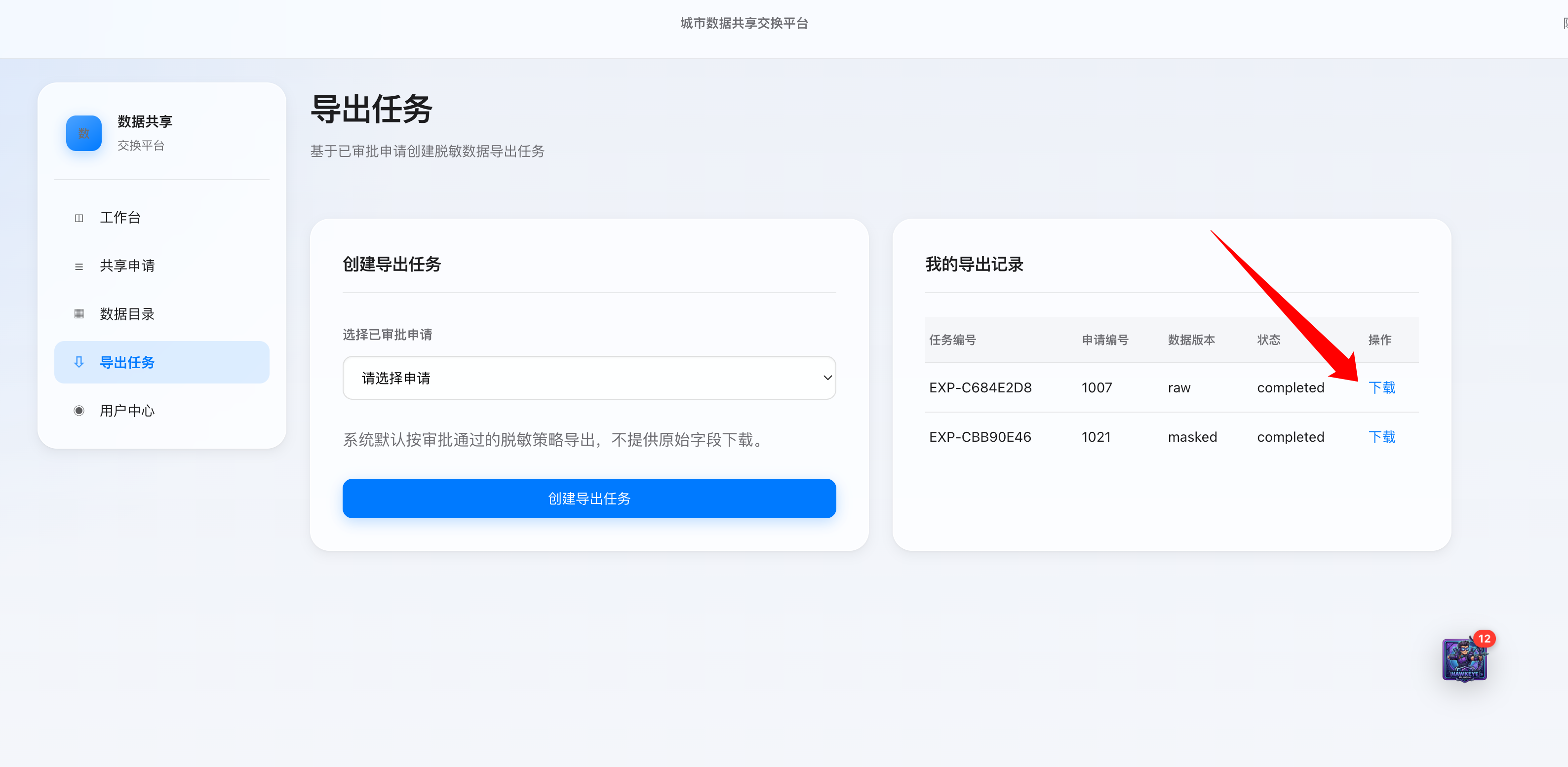
Task: Click the 城市数据共享交换平台 header title
Action: 744,23
